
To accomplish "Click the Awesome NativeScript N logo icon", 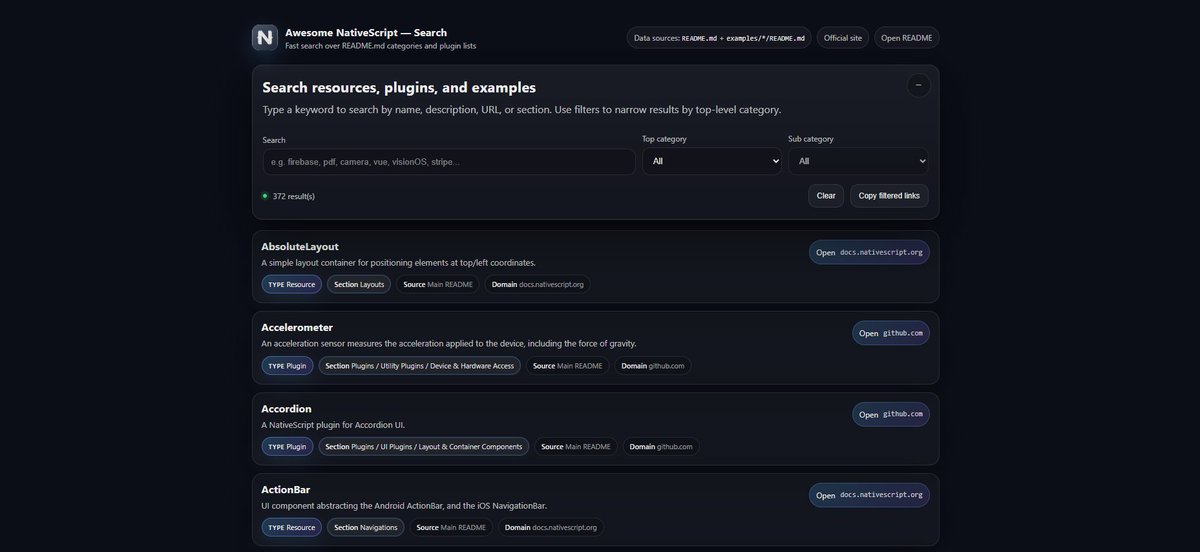I will (x=265, y=38).
